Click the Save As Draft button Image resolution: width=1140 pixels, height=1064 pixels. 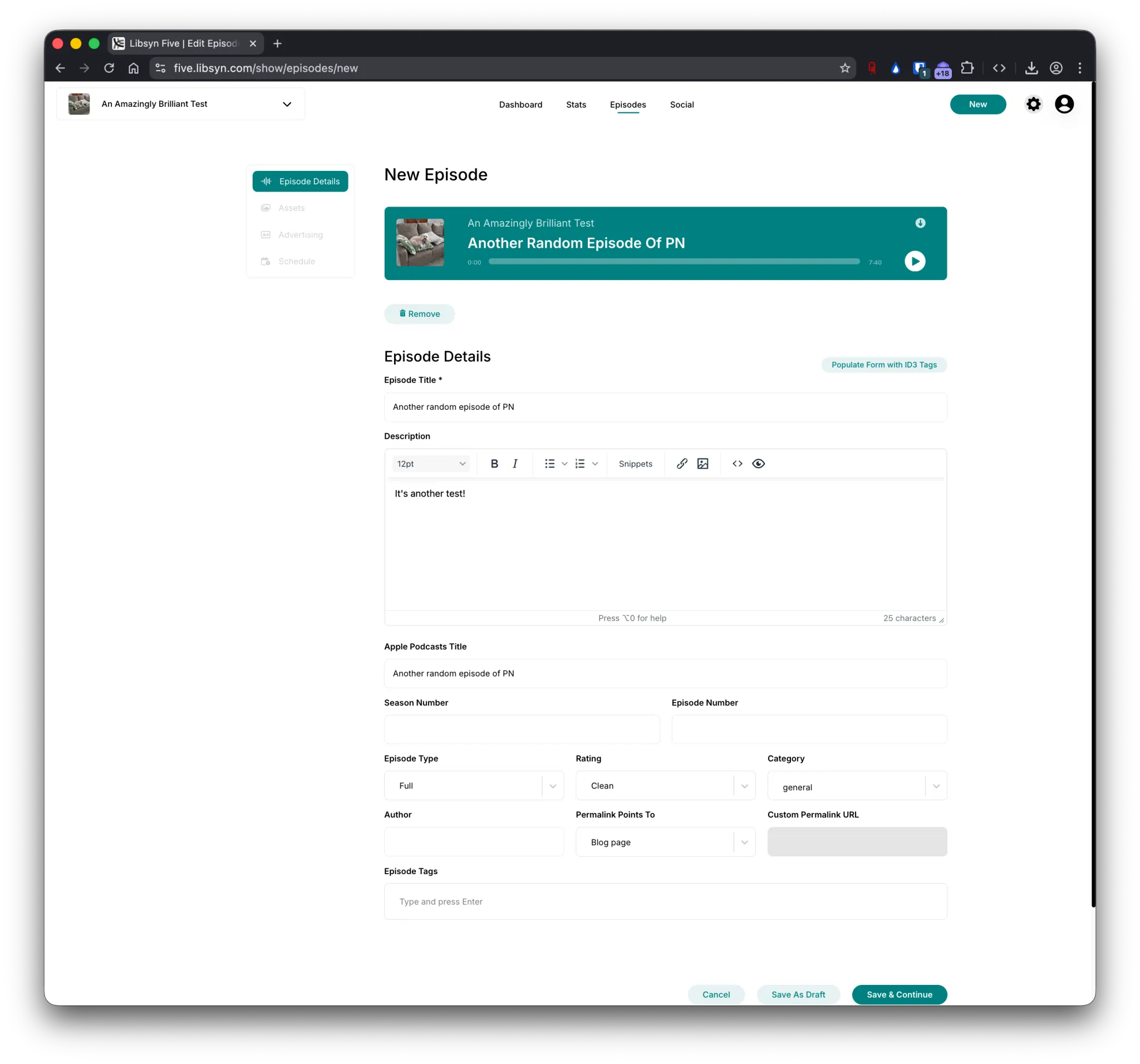point(798,994)
